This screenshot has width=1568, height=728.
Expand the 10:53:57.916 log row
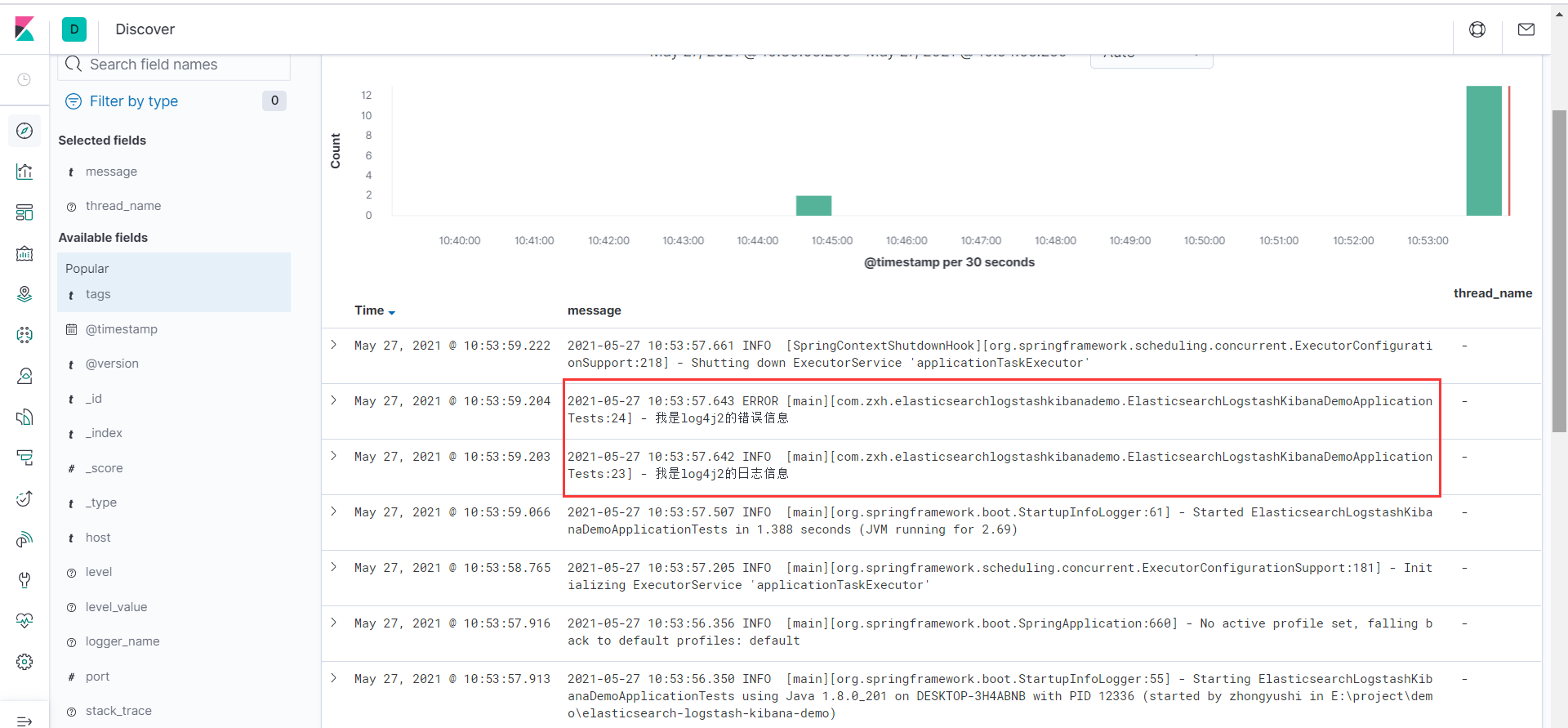[334, 623]
